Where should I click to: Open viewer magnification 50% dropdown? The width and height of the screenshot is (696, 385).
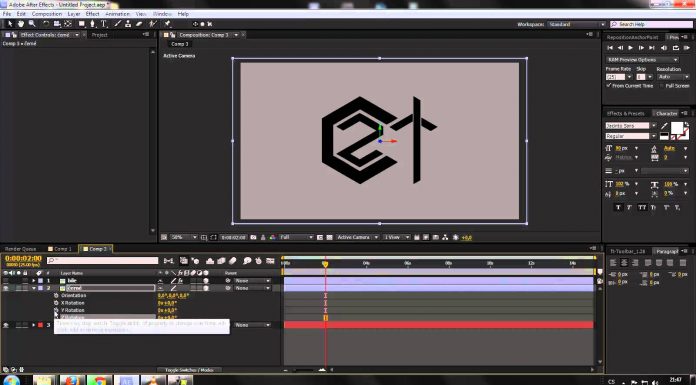click(184, 238)
